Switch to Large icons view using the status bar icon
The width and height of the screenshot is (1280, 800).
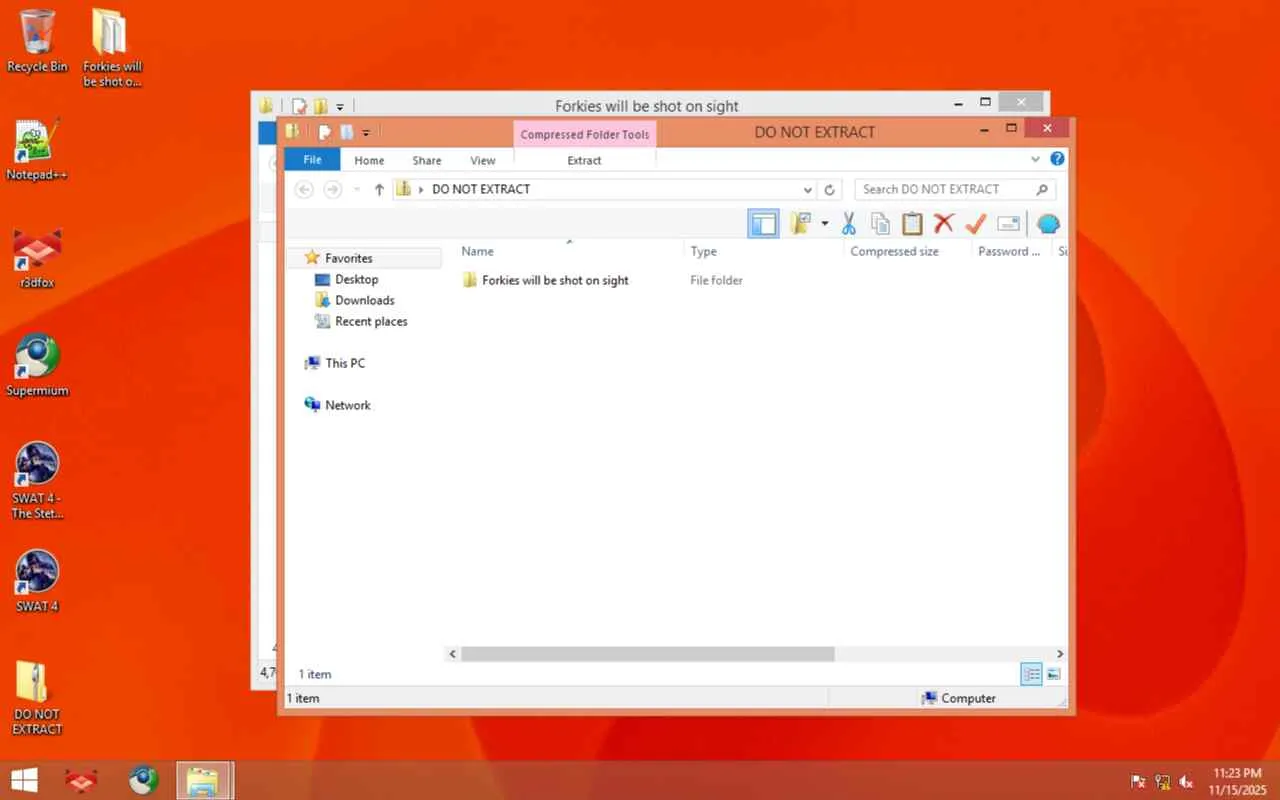coord(1053,674)
